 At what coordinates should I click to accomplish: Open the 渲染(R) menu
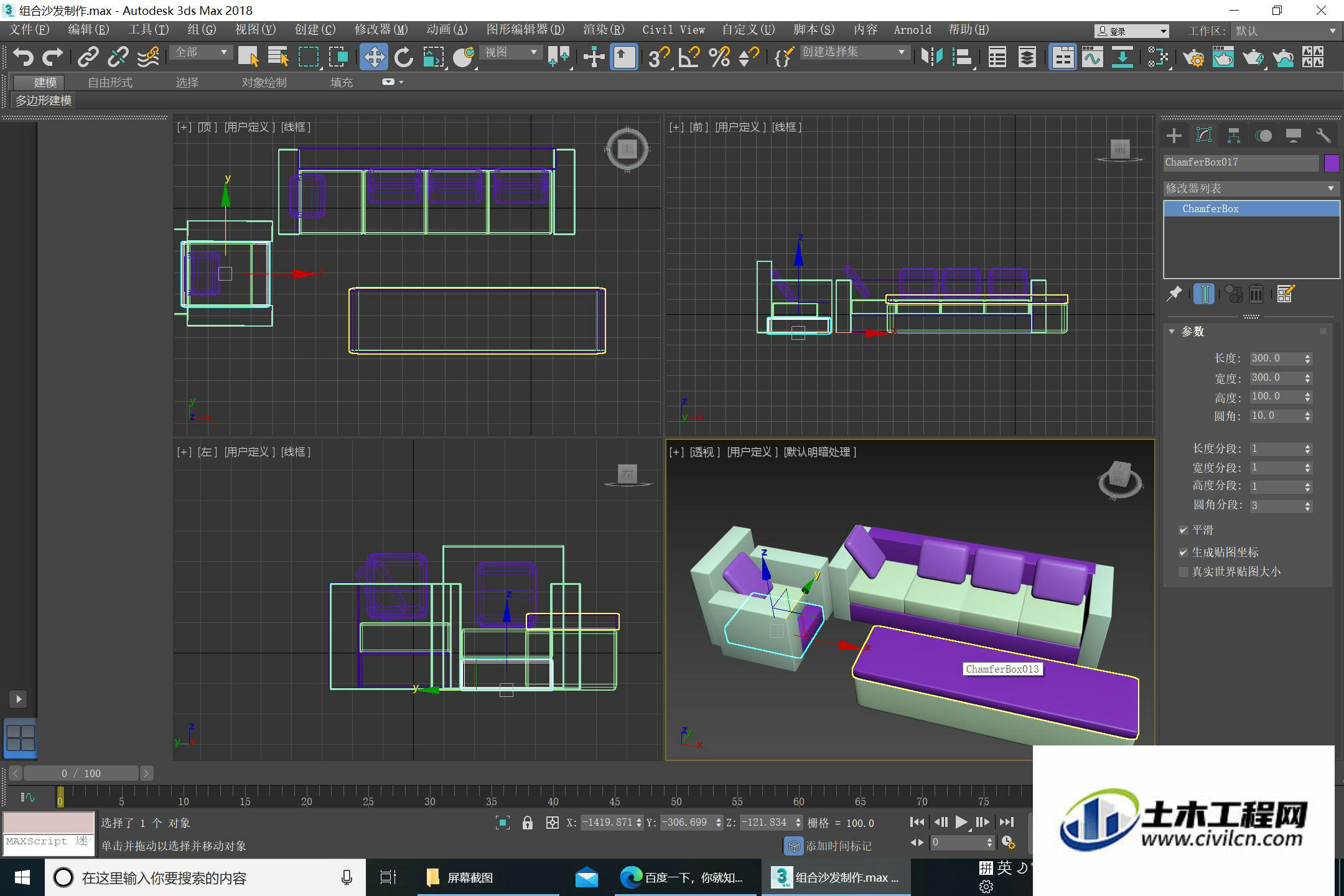[604, 30]
